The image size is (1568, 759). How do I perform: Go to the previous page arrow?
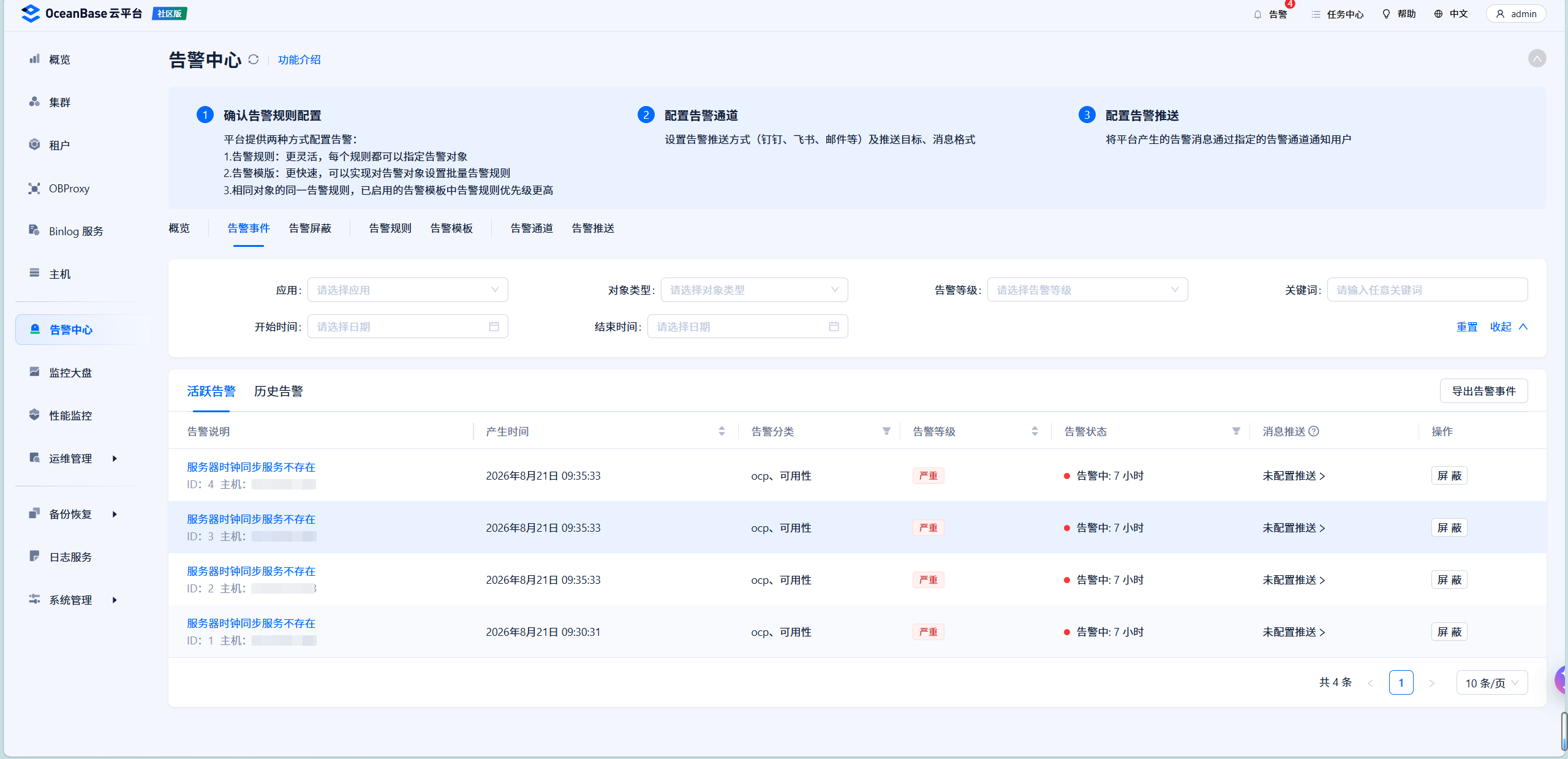1370,682
